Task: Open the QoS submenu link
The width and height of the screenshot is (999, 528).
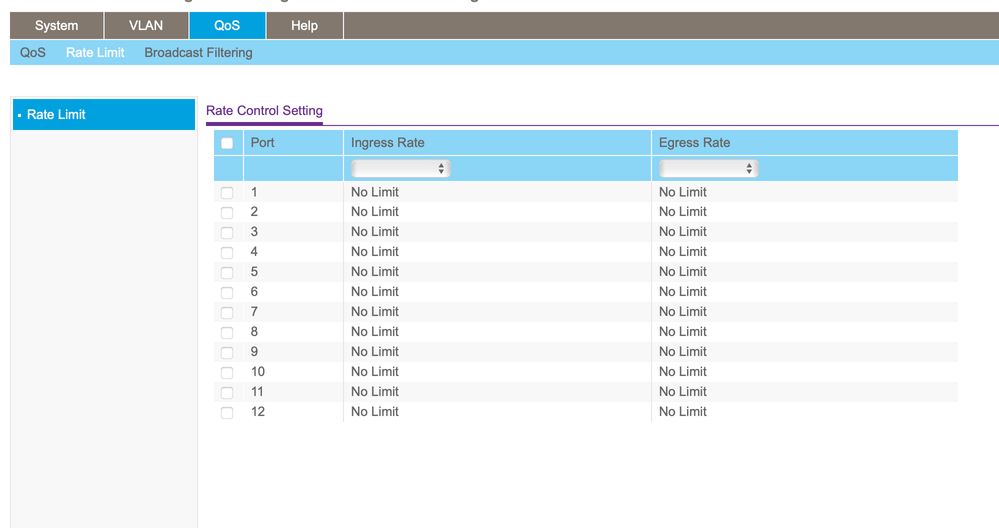Action: pyautogui.click(x=33, y=52)
